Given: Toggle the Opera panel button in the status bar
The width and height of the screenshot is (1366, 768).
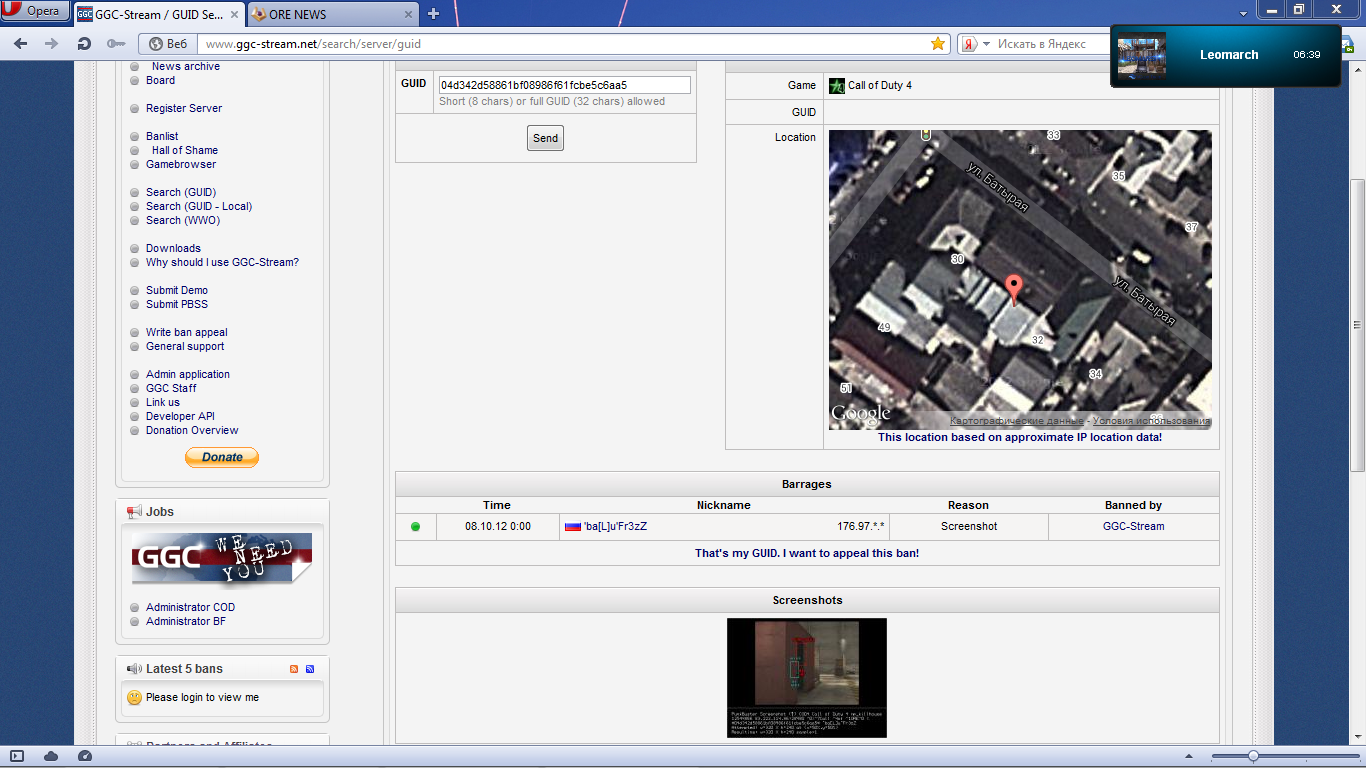Looking at the screenshot, I should pyautogui.click(x=17, y=756).
